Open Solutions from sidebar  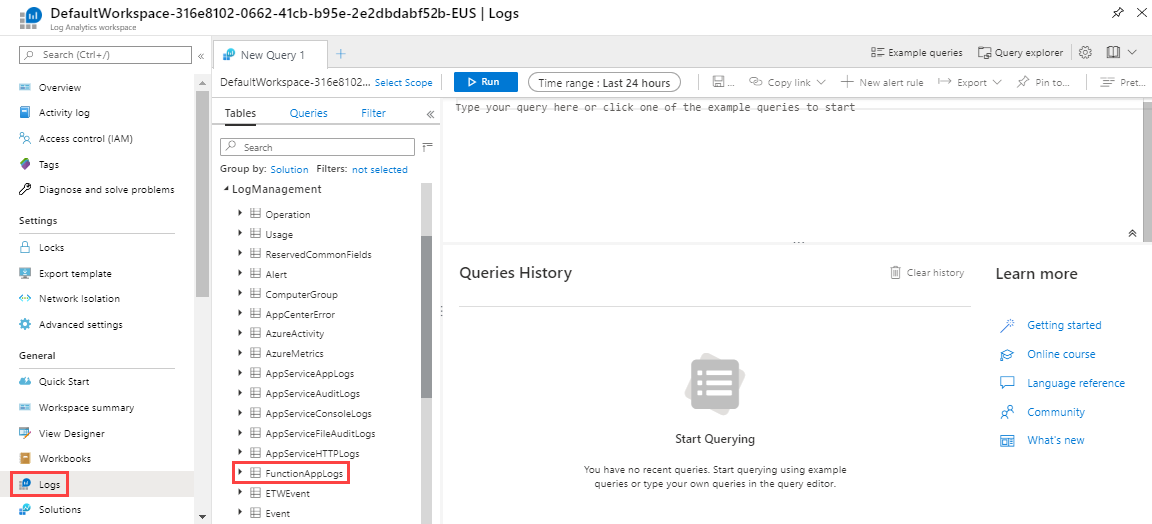coord(60,509)
